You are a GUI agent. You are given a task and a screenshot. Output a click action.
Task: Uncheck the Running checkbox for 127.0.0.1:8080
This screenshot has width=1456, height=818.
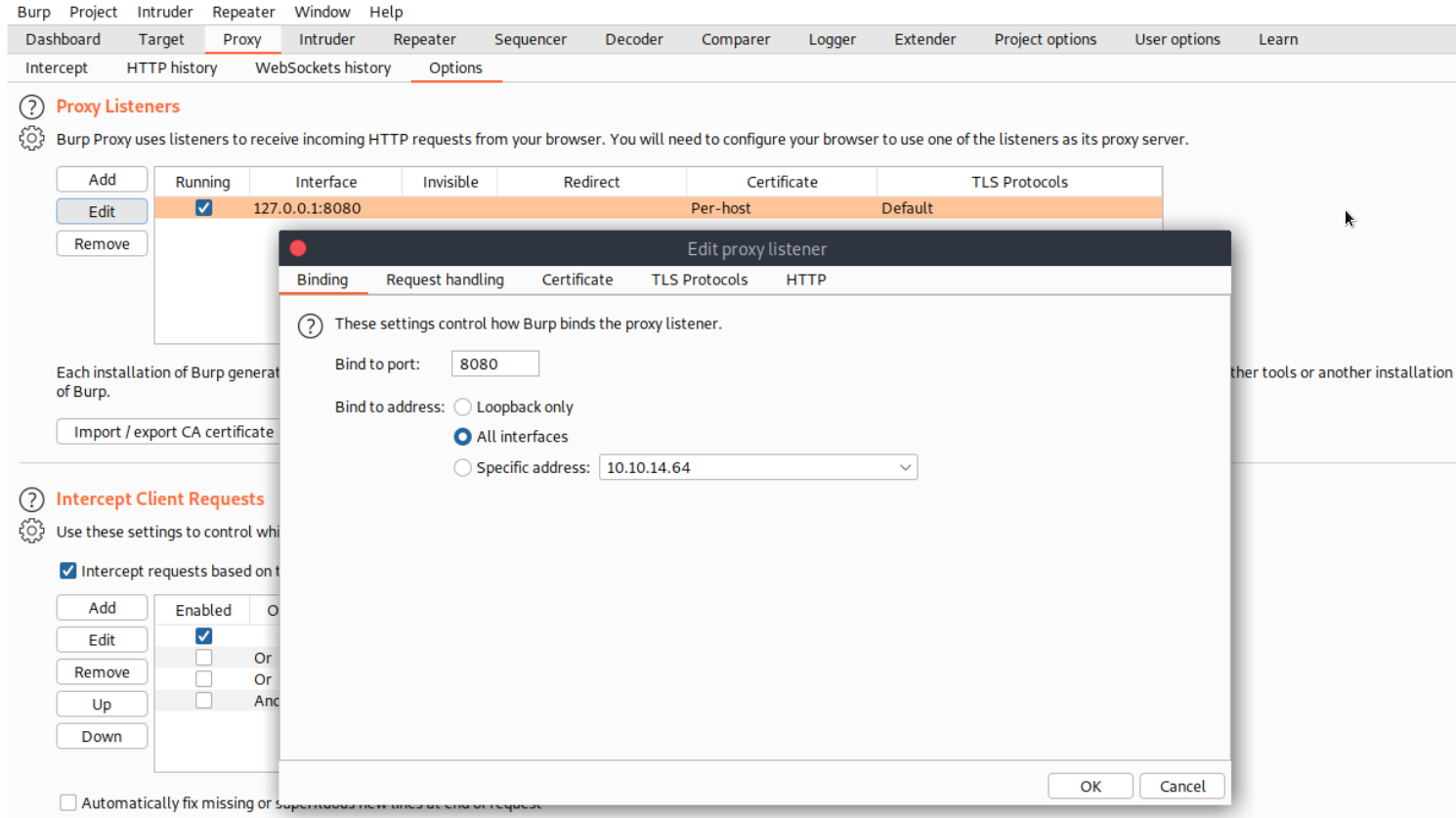click(x=203, y=208)
